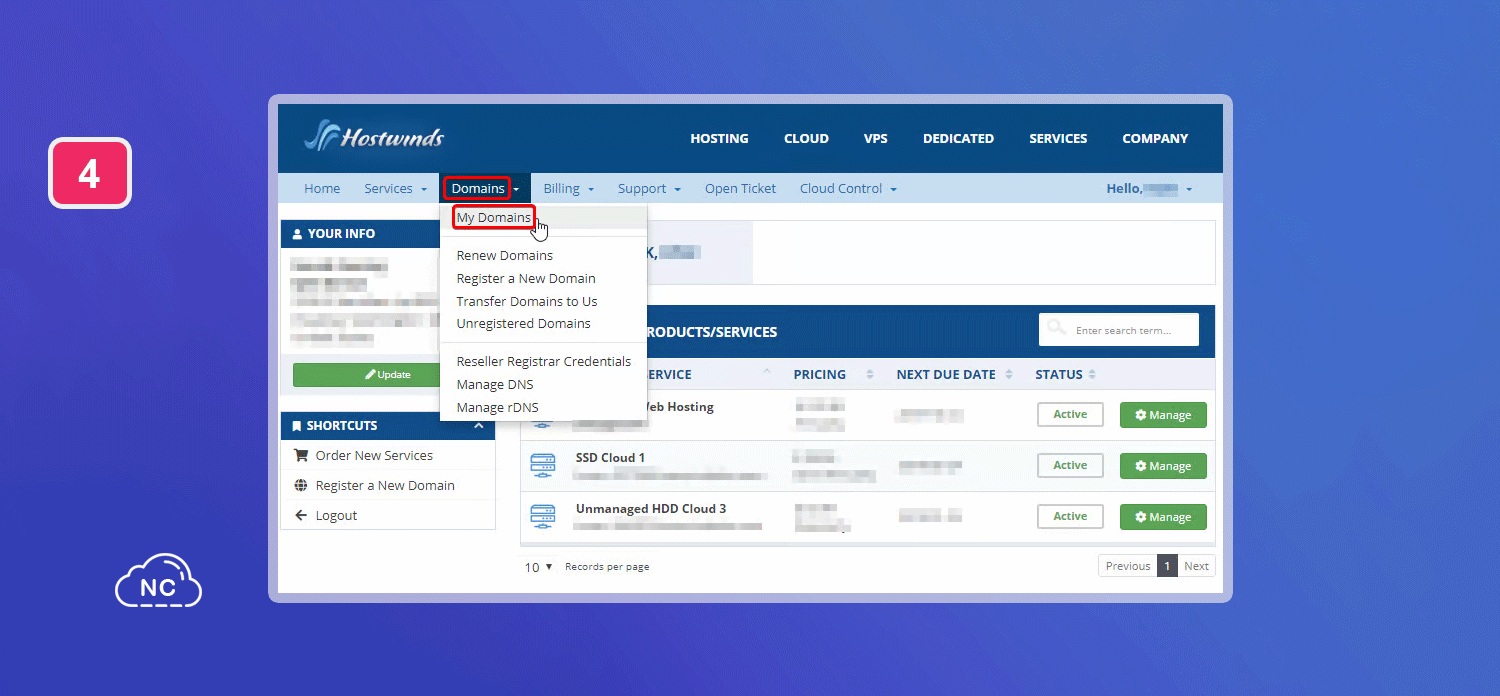Select Transfer Domains to Us
Viewport: 1500px width, 696px height.
(527, 301)
